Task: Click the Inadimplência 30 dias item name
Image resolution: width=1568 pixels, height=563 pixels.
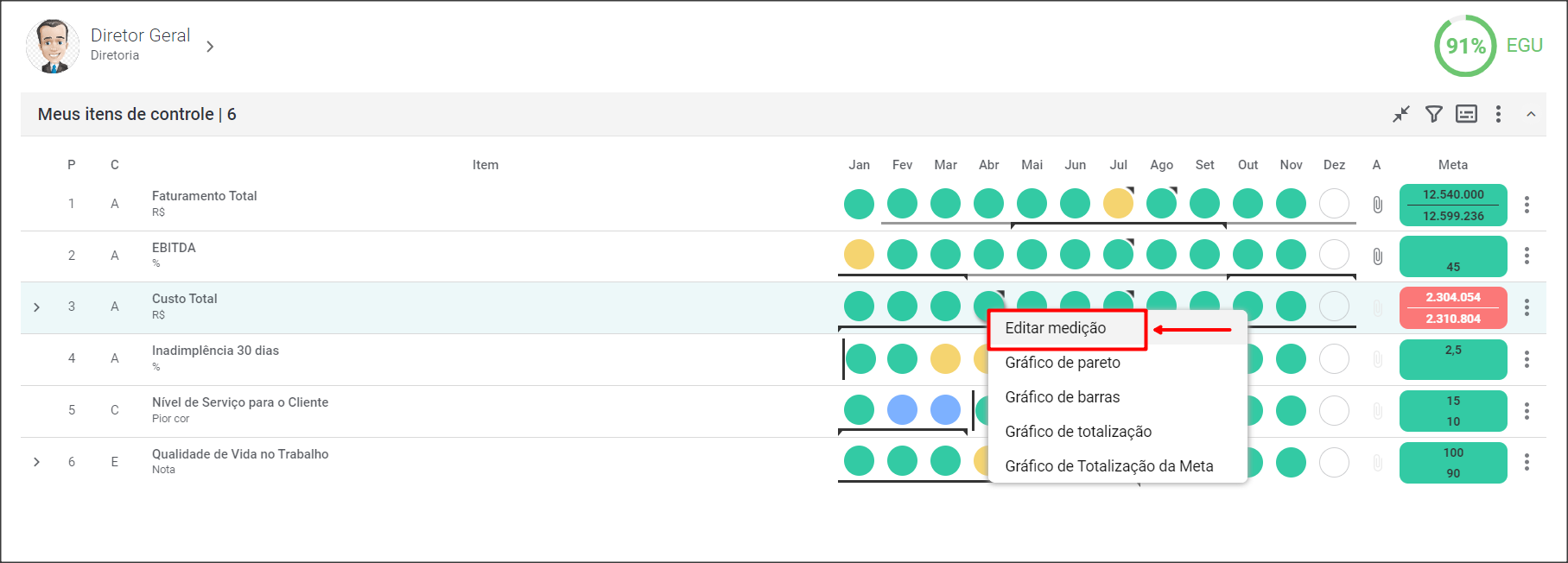Action: (x=215, y=351)
